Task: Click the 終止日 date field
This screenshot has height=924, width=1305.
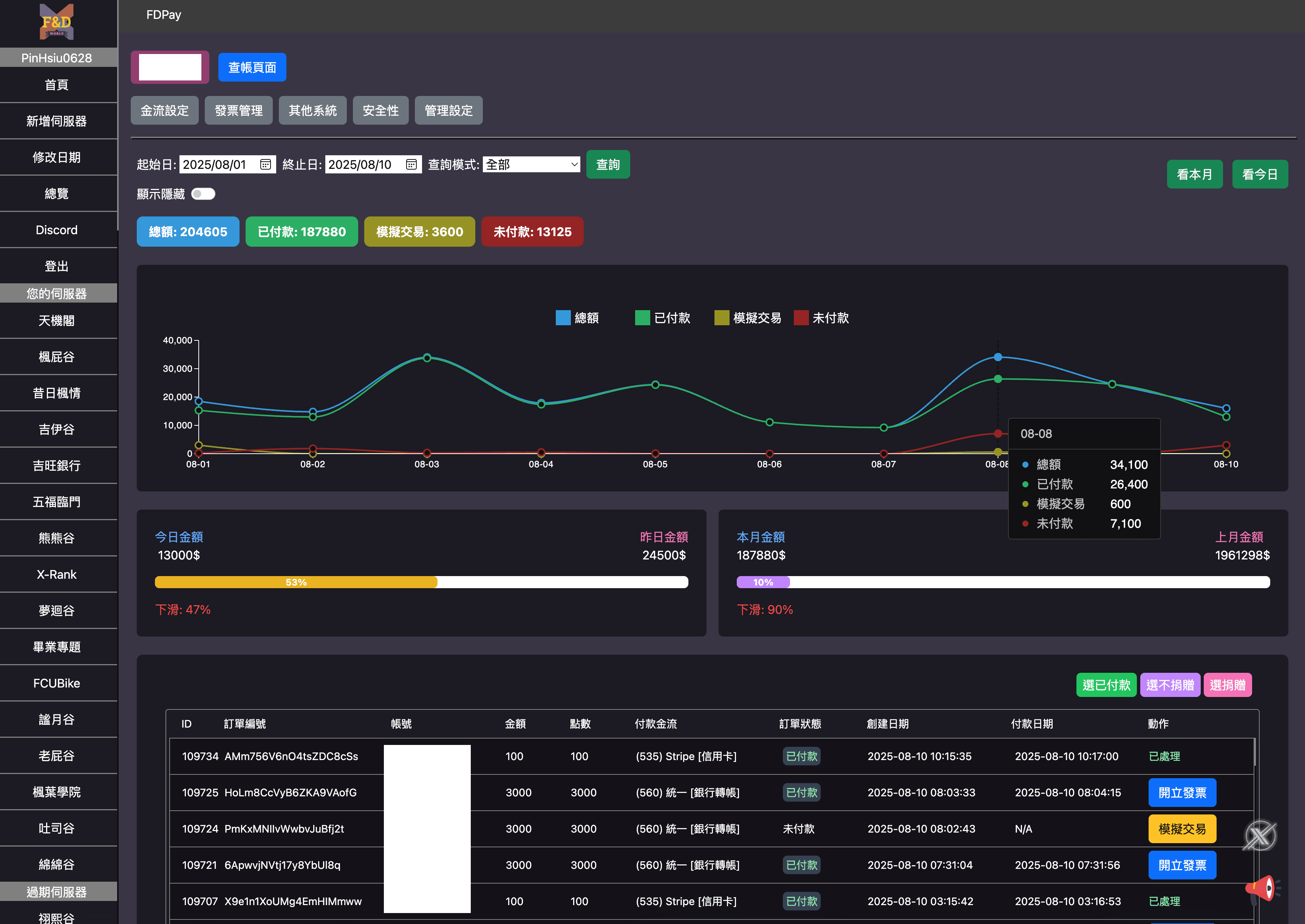Action: [x=373, y=164]
